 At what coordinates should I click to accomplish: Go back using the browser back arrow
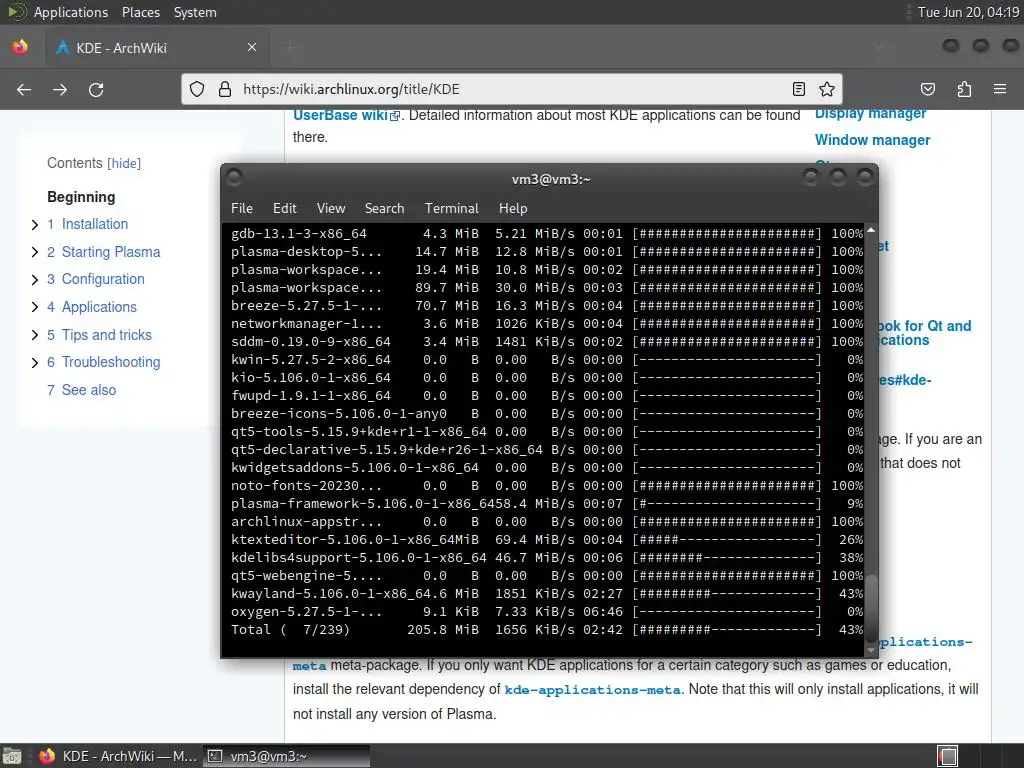24,89
